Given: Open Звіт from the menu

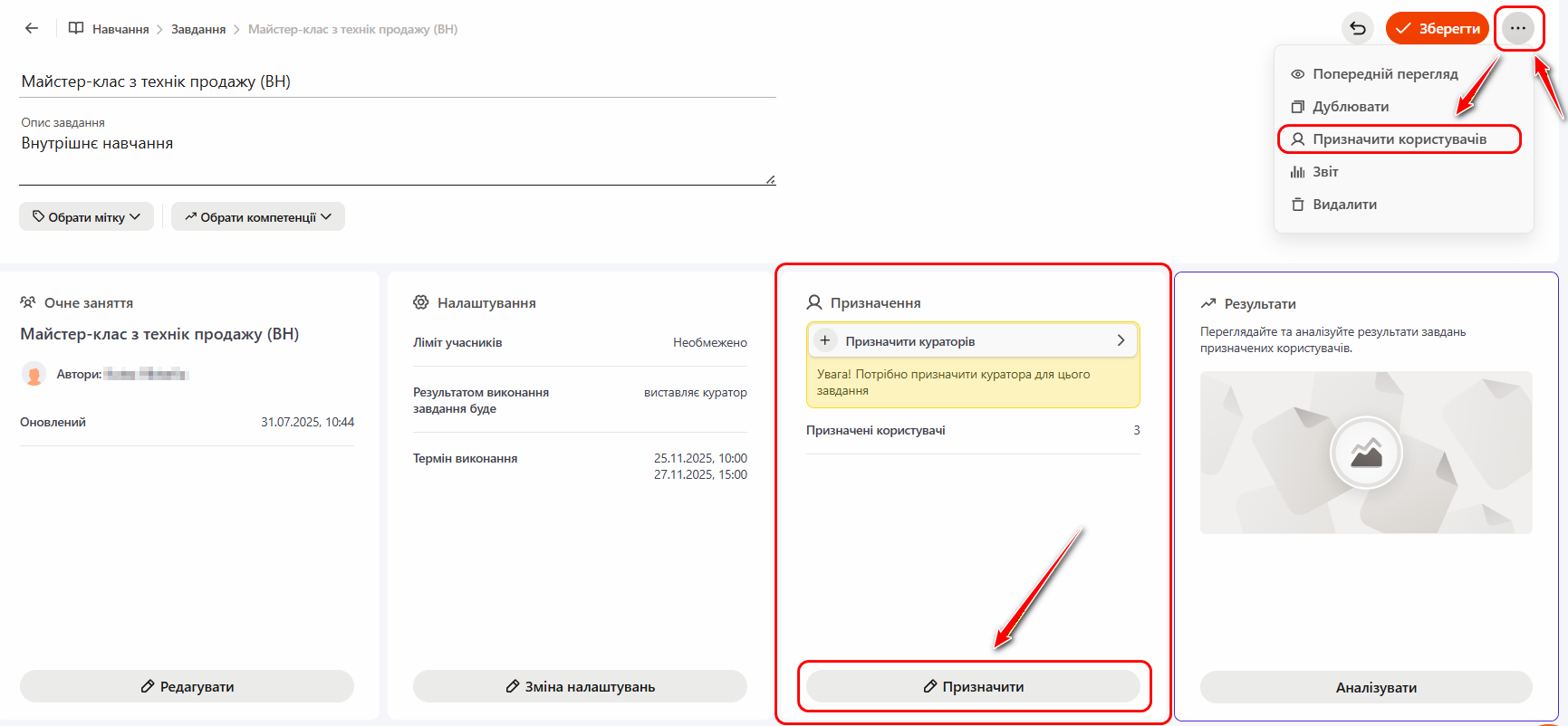Looking at the screenshot, I should pyautogui.click(x=1324, y=172).
